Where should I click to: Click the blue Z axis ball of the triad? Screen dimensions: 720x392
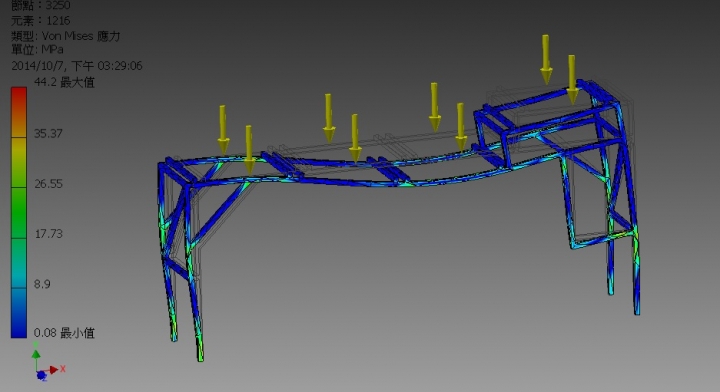click(x=41, y=376)
